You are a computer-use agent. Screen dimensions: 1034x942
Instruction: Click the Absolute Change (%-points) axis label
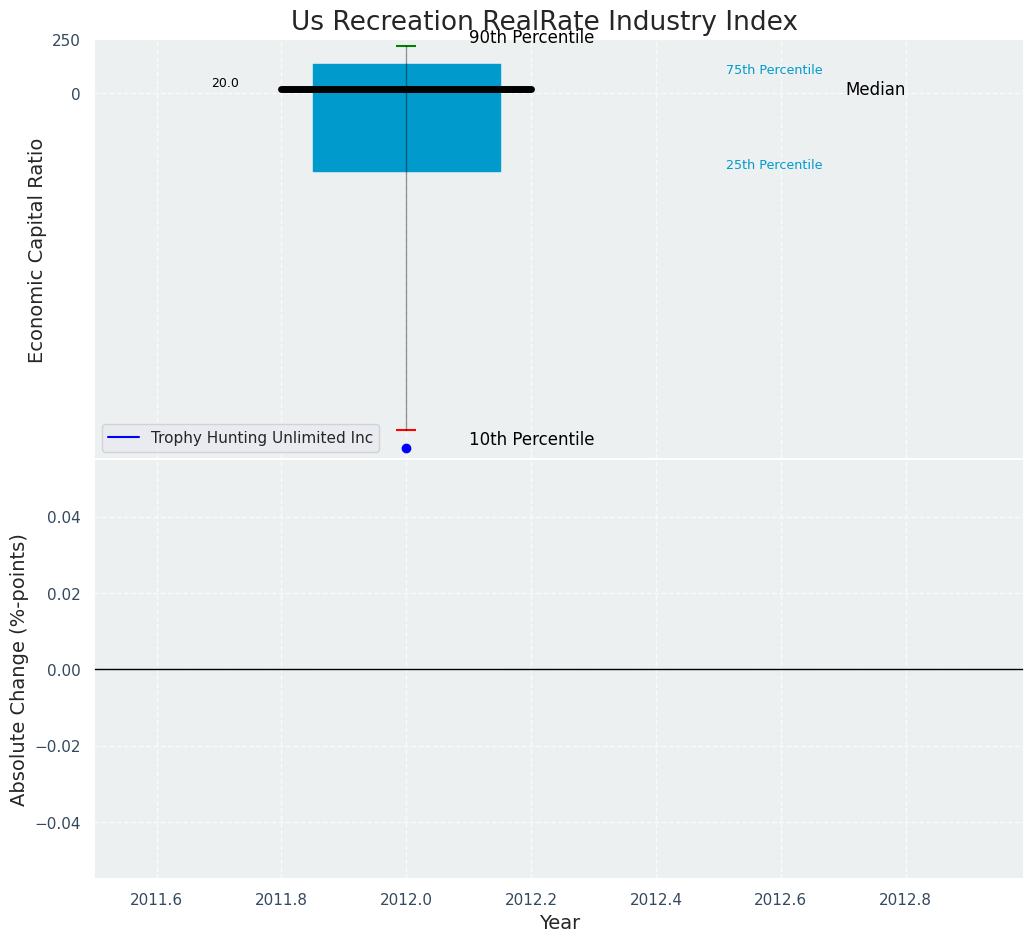point(19,669)
